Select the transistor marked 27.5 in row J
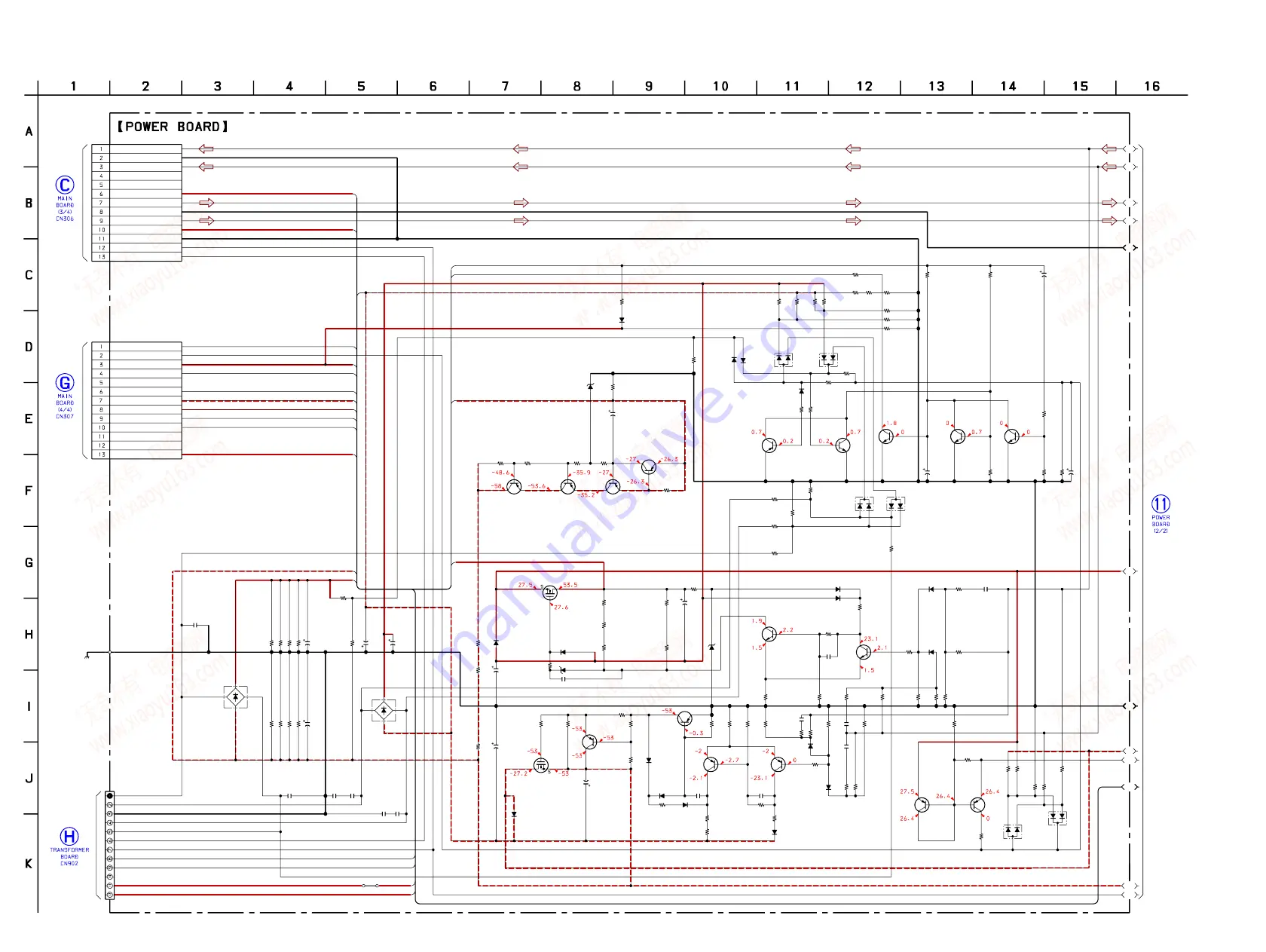Viewport: 1266px width, 952px height. point(922,805)
